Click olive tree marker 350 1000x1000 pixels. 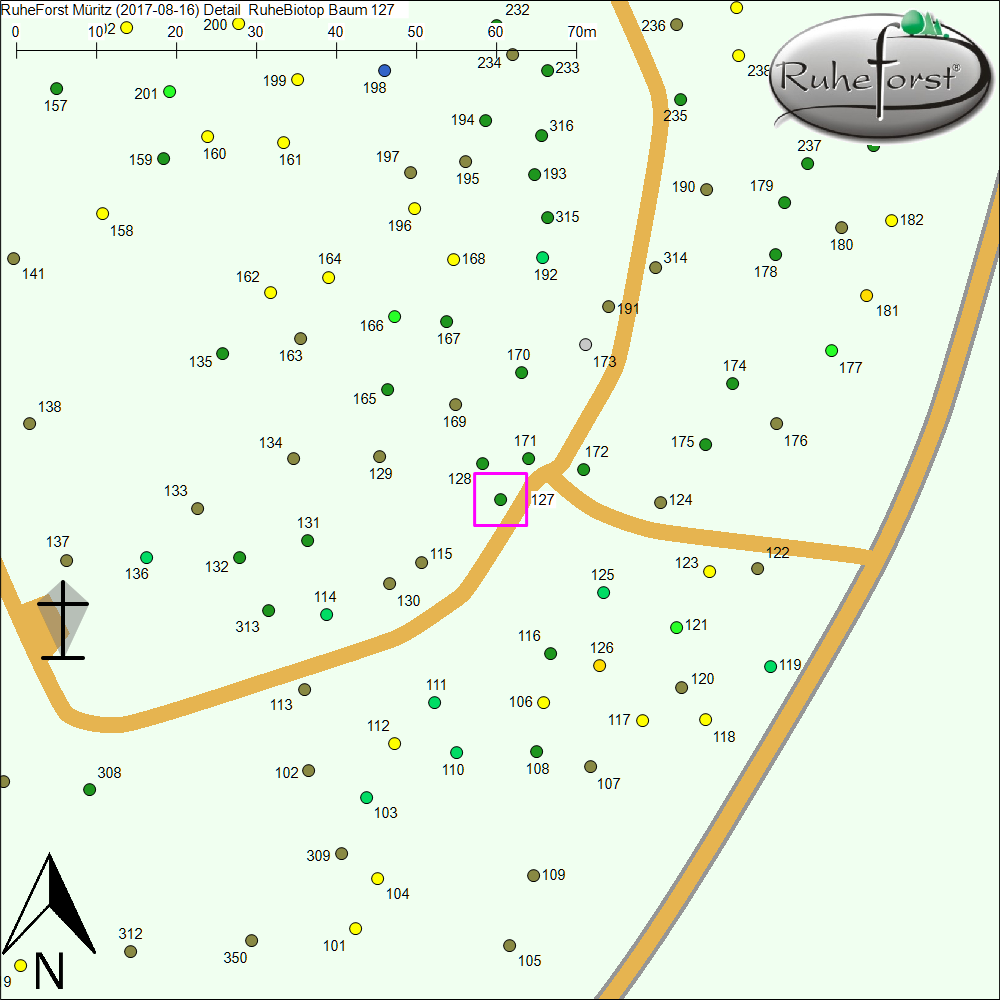pyautogui.click(x=252, y=941)
